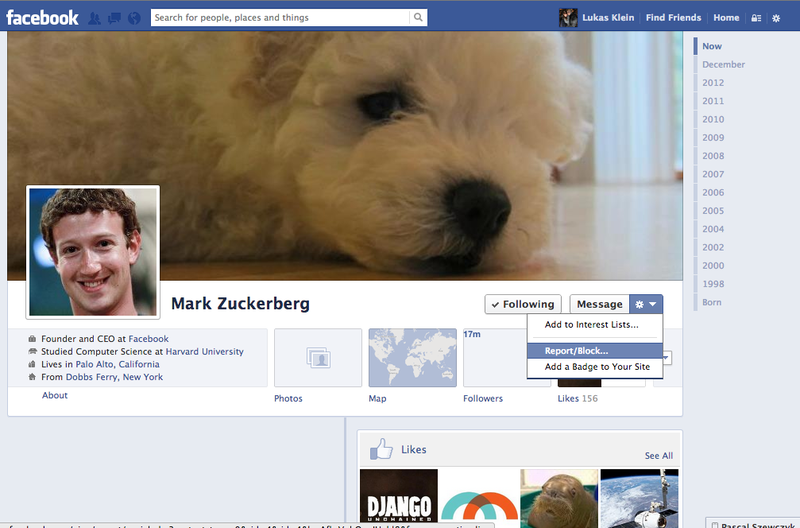Expand more sections arrow beside Likes tile
This screenshot has width=800, height=528.
667,358
